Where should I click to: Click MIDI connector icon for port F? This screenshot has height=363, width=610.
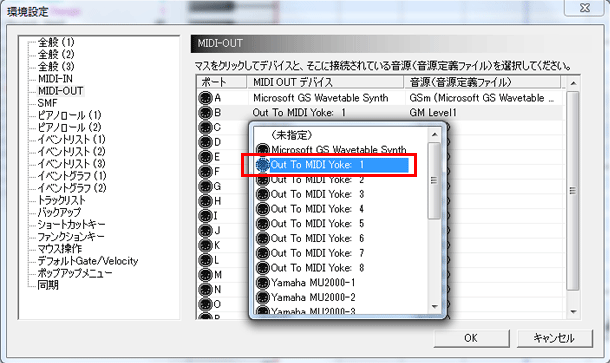coord(205,172)
